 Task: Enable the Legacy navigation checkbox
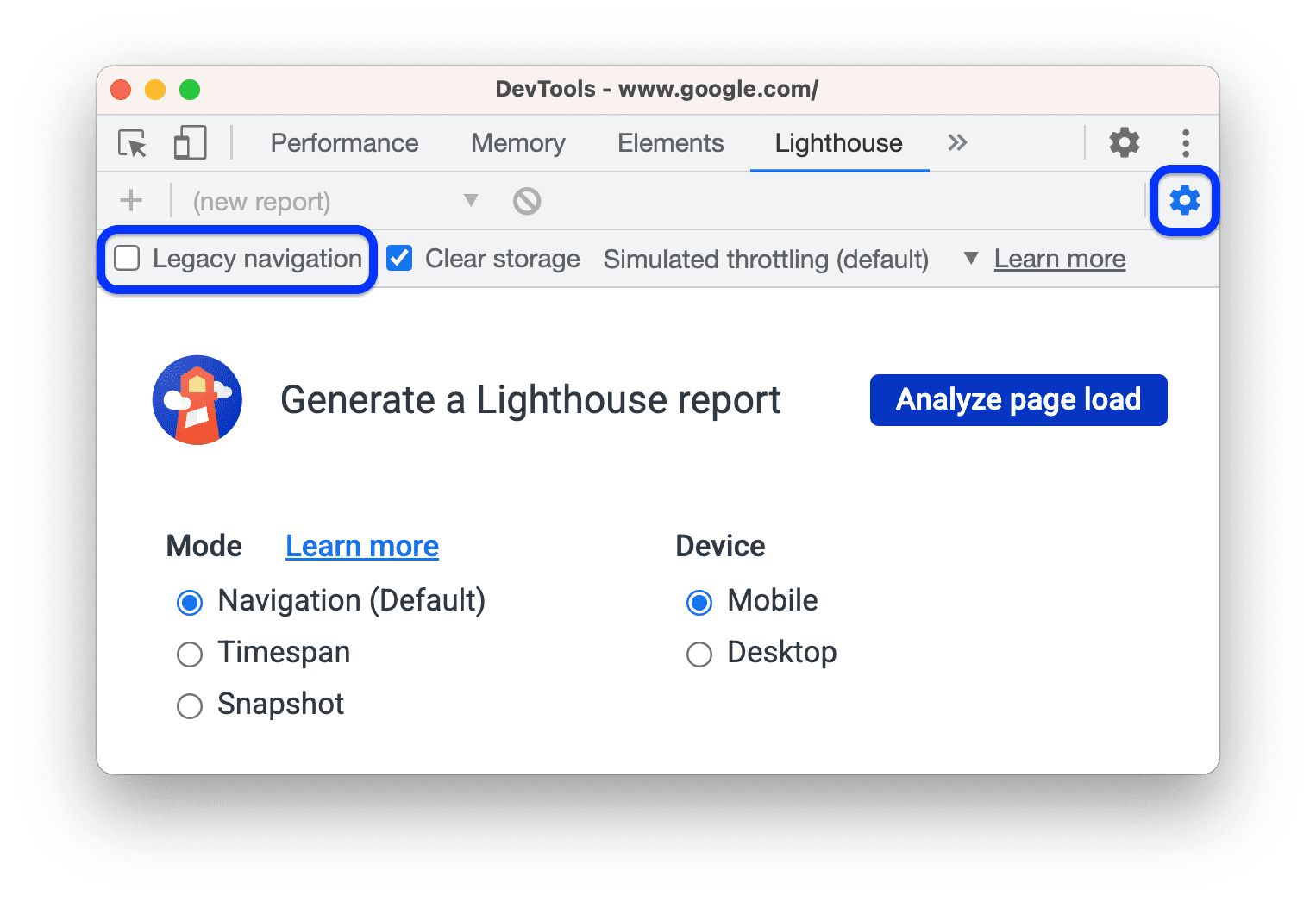click(x=128, y=259)
